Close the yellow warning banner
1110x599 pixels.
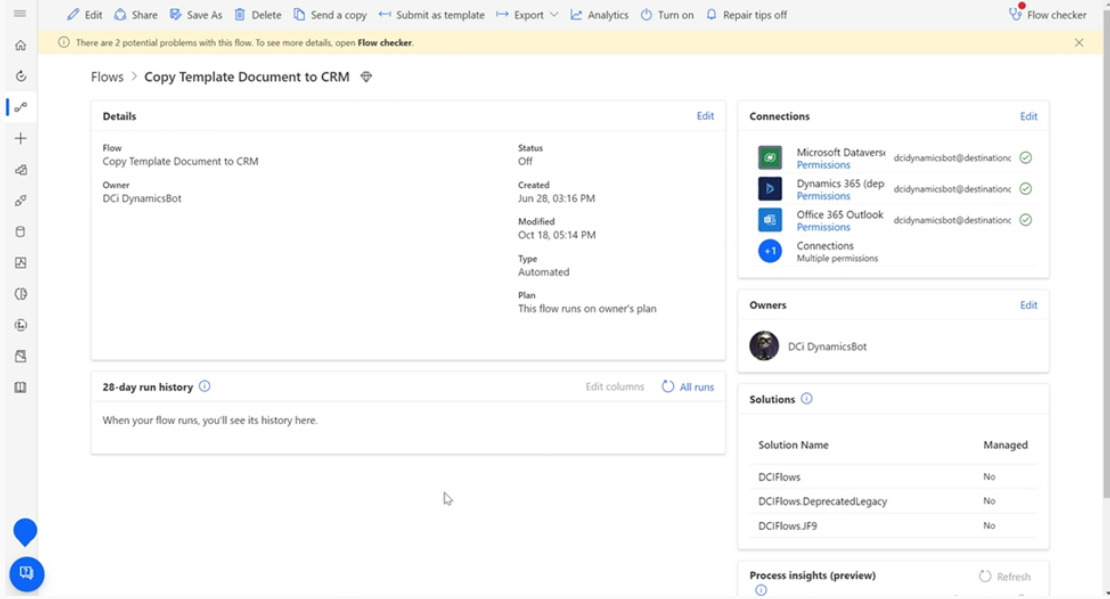pos(1079,42)
